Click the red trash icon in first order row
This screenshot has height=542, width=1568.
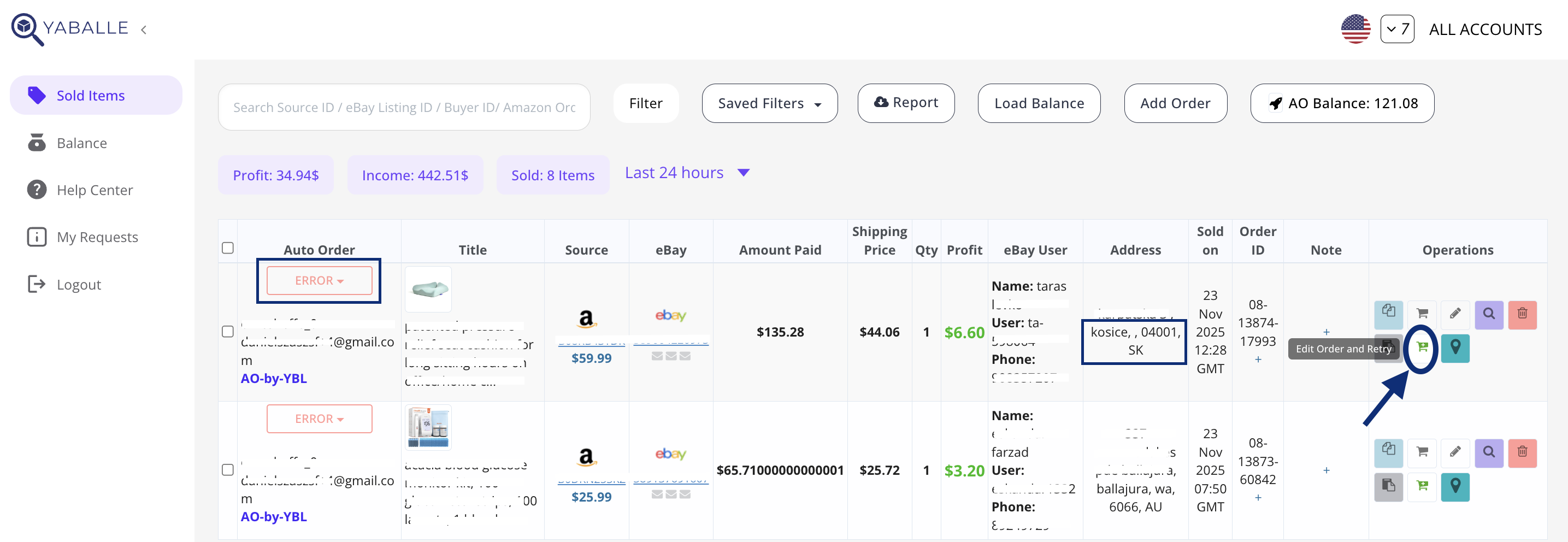(x=1522, y=314)
